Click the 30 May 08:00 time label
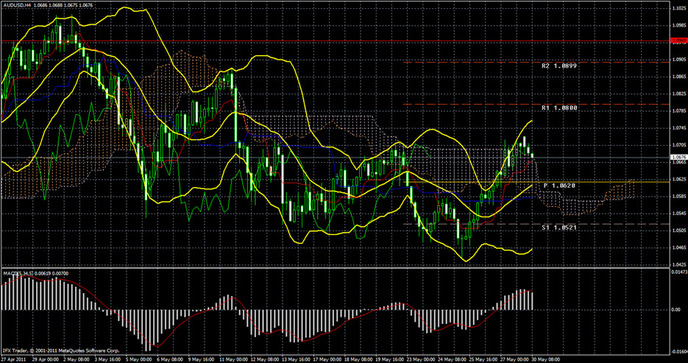This screenshot has height=363, width=688. (546, 359)
